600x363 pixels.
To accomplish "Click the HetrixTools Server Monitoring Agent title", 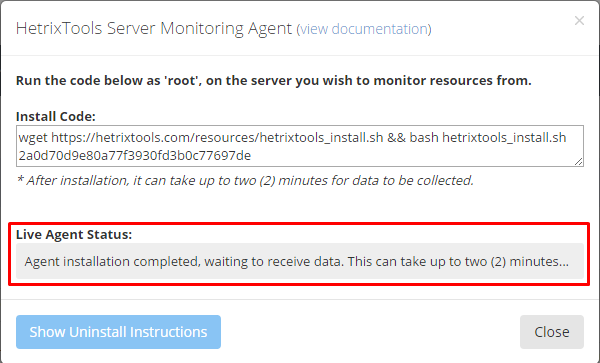I will click(154, 29).
